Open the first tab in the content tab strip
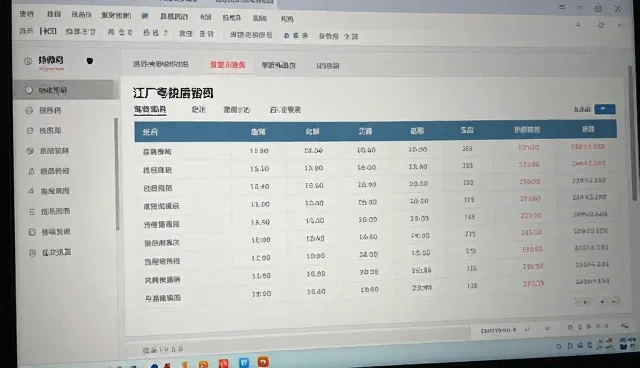Image resolution: width=640 pixels, height=368 pixels. (161, 64)
